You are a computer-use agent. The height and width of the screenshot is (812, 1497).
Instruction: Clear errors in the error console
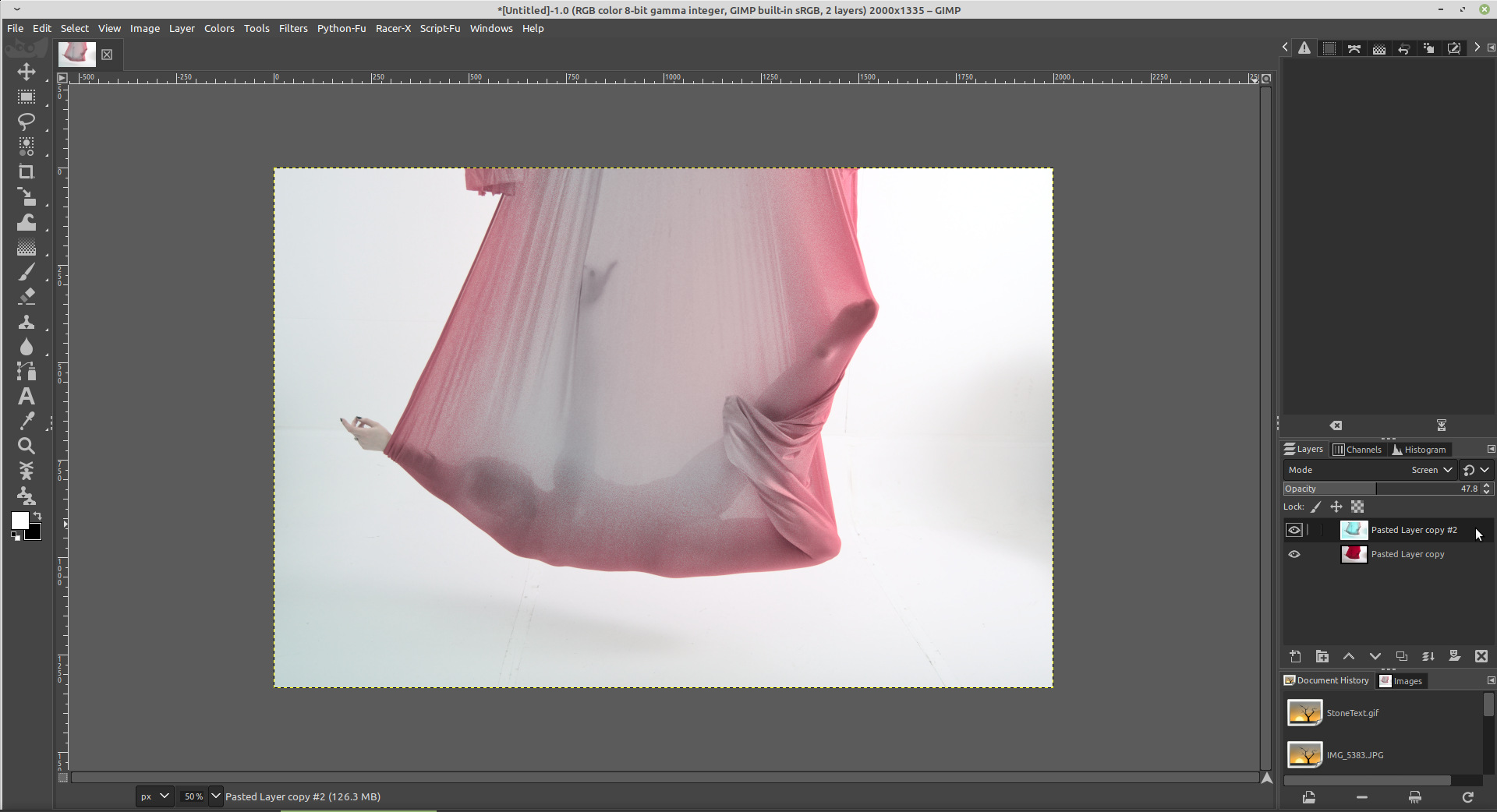coord(1336,425)
